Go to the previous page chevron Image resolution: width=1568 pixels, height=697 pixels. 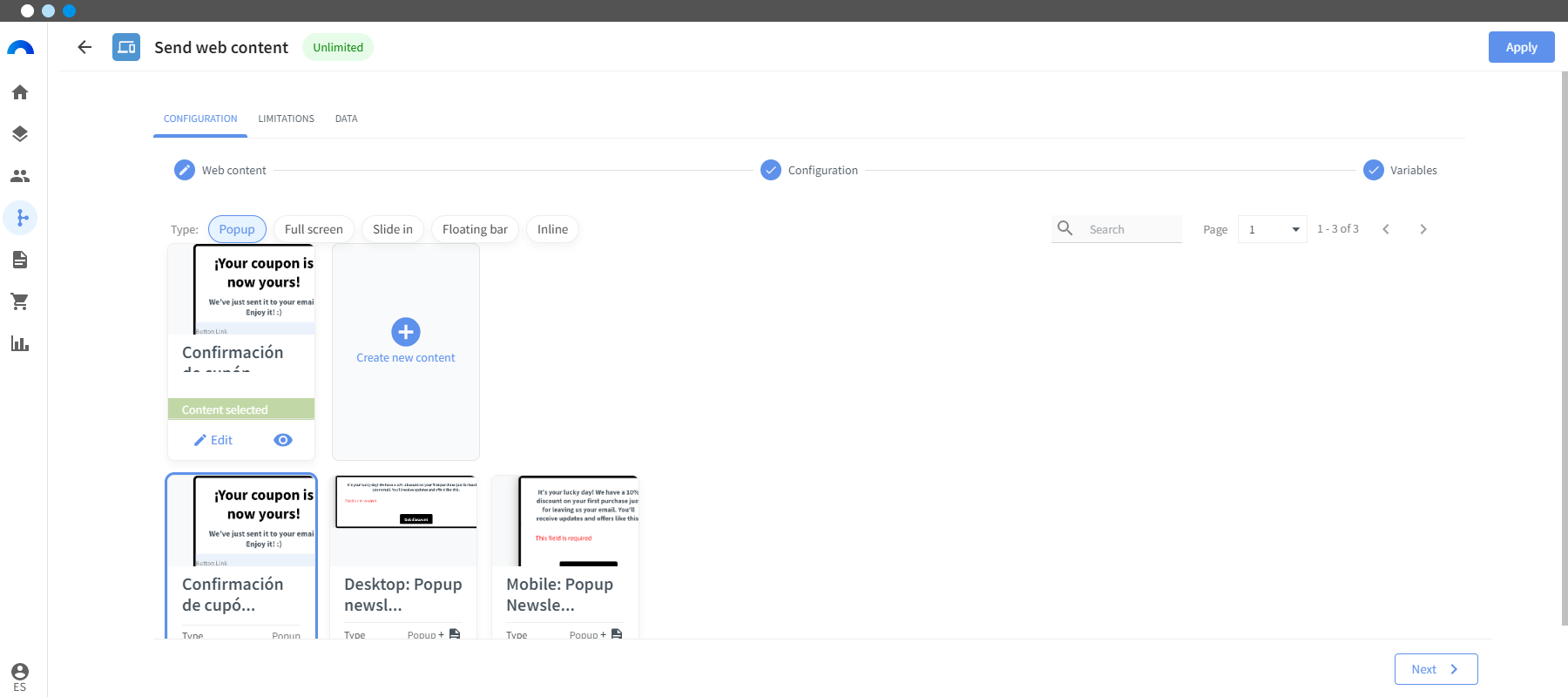(1386, 229)
